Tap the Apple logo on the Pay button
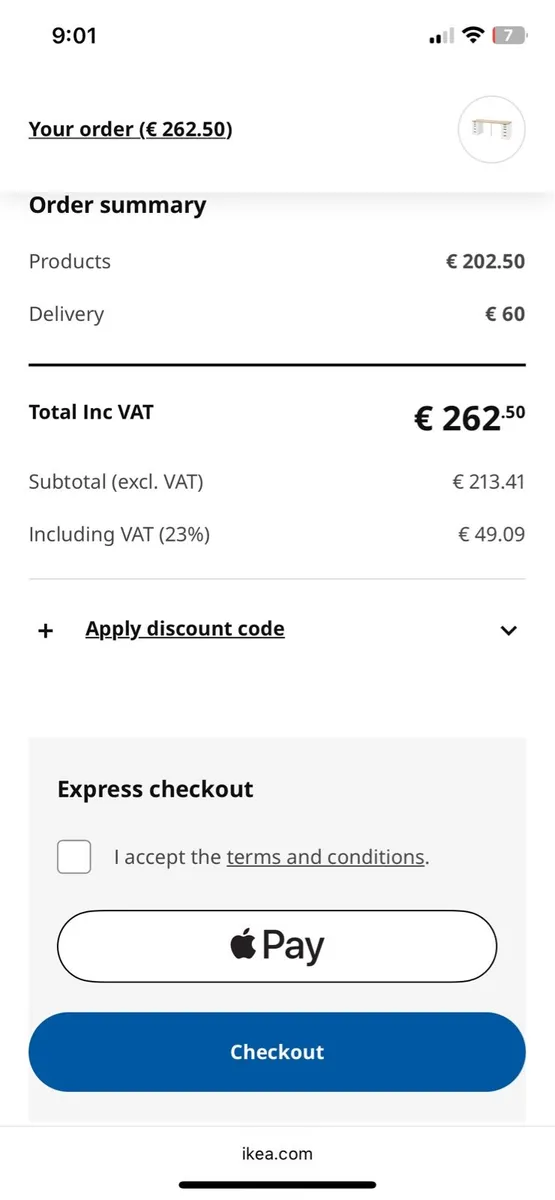 (243, 944)
